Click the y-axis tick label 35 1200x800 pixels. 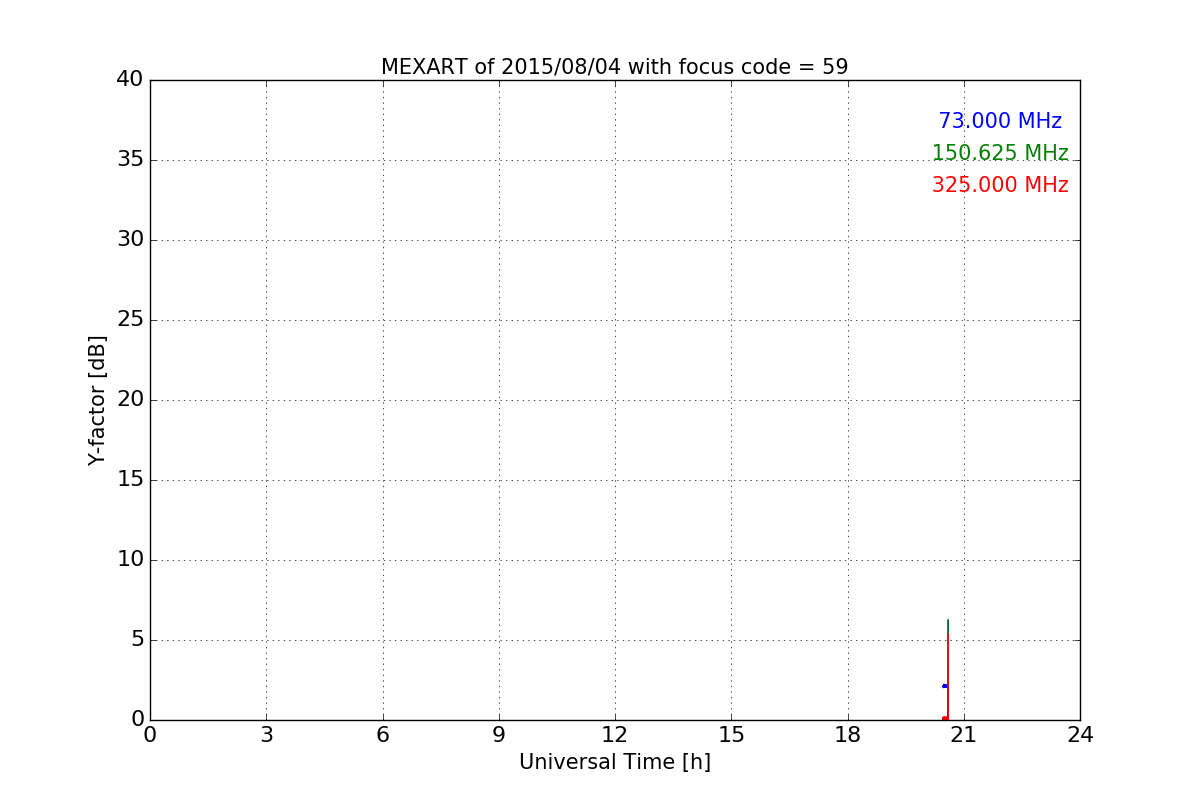coord(130,159)
